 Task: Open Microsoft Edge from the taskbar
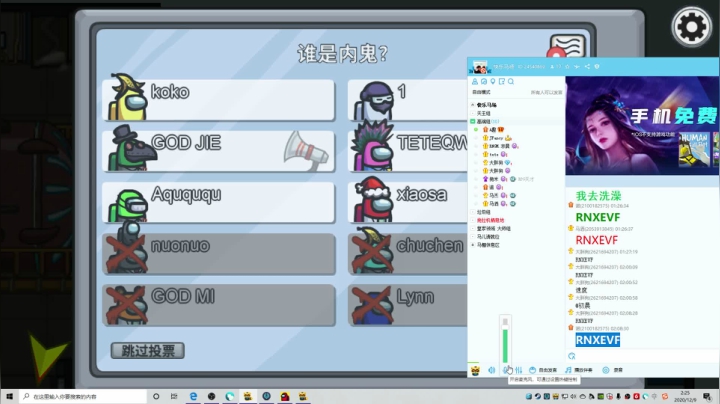pyautogui.click(x=193, y=396)
